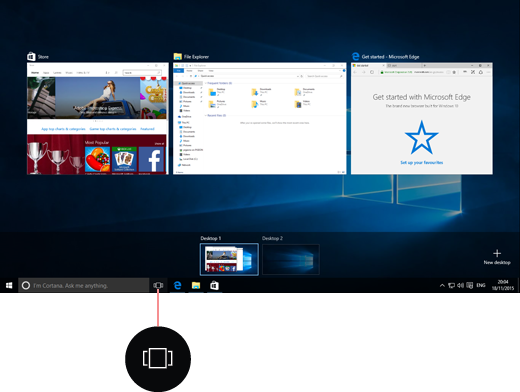Viewport: 520px width, 392px height.
Task: Open File Explorer from the taskbar
Action: (x=196, y=285)
